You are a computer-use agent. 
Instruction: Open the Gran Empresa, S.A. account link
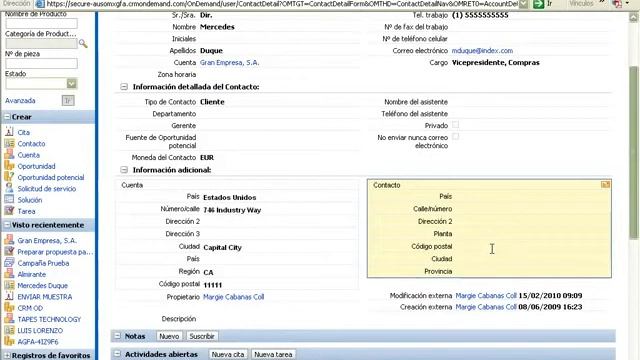(x=229, y=62)
